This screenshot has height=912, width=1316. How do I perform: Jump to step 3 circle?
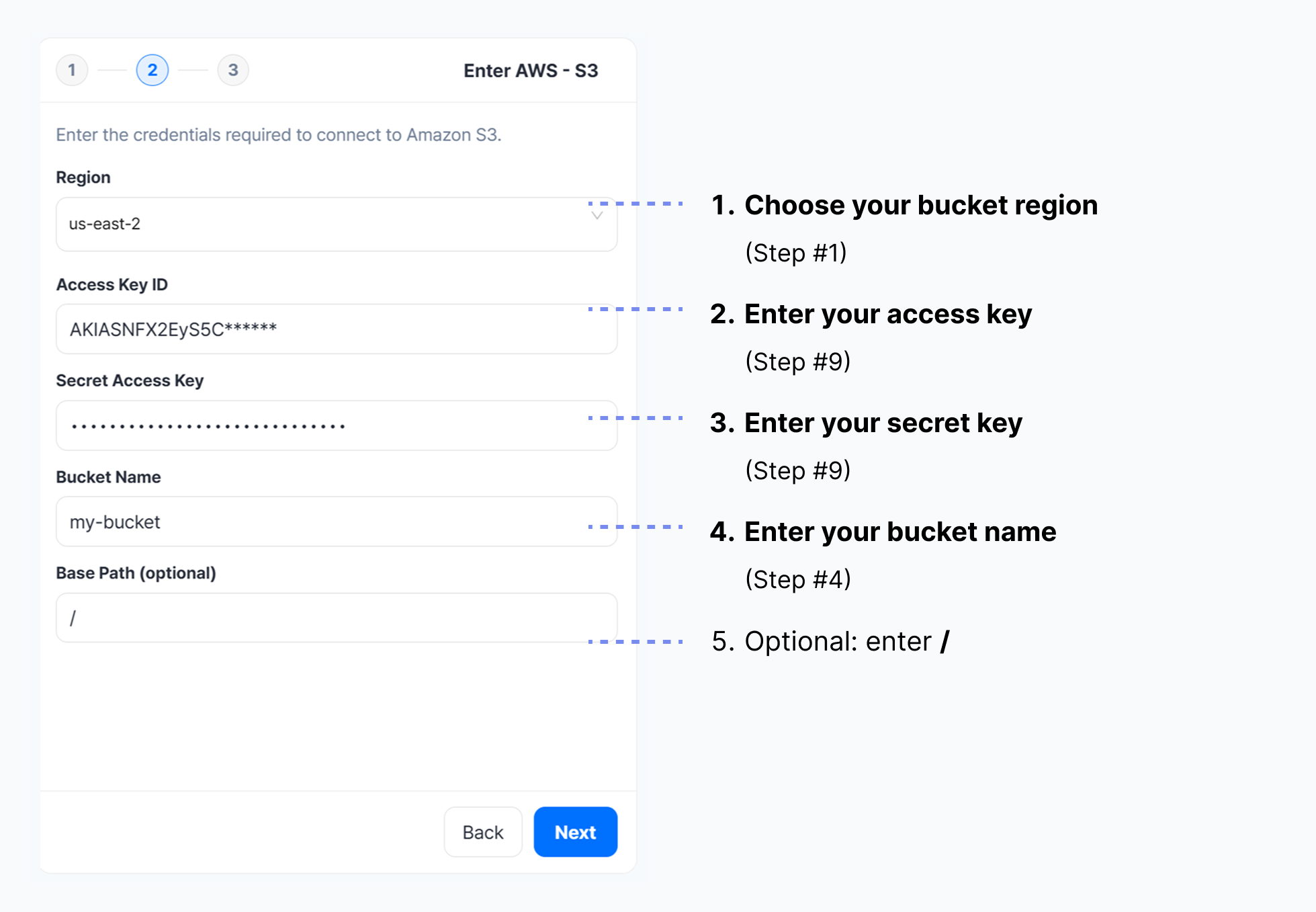coord(233,70)
